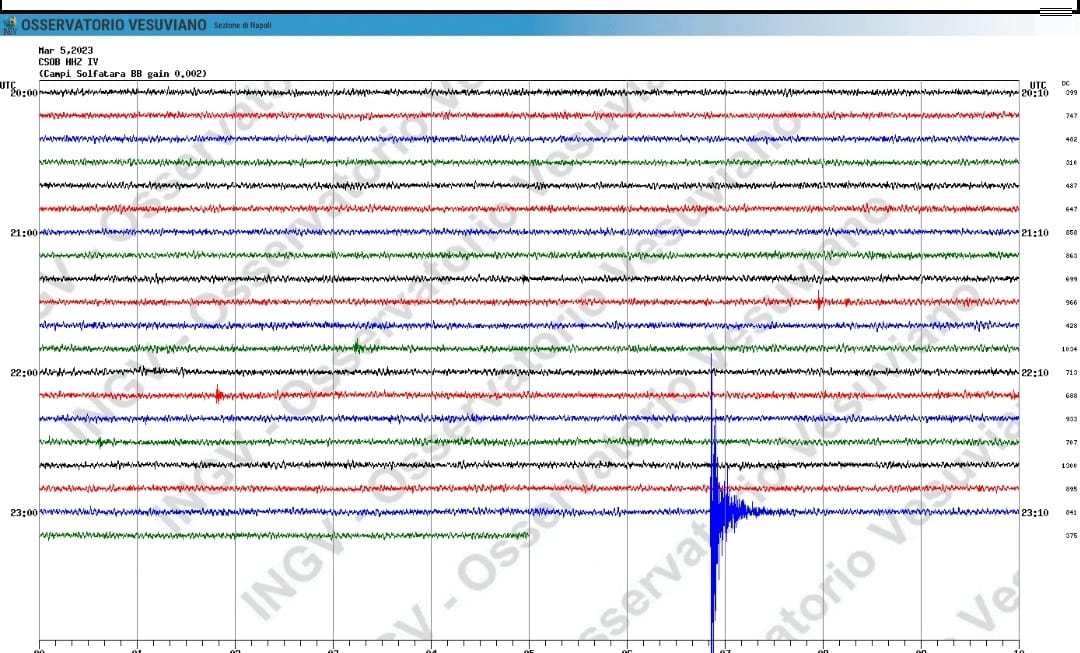The image size is (1080, 653).
Task: Click the large blue earthquake waveform burst
Action: 716,511
